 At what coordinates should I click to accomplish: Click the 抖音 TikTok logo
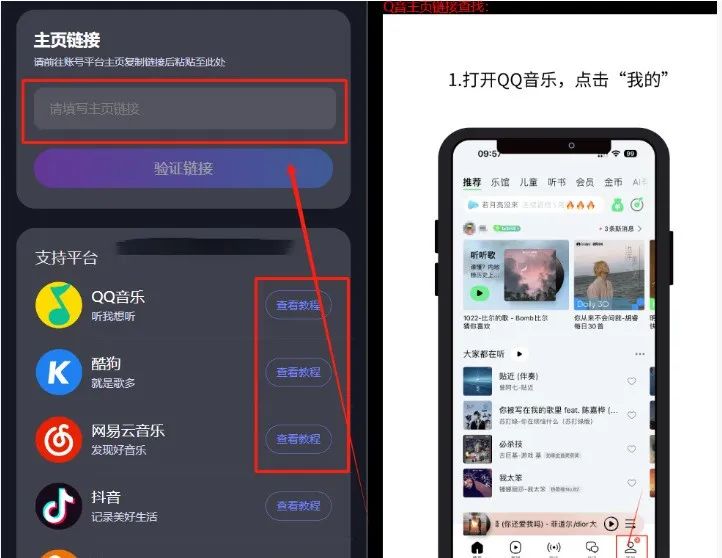tap(59, 506)
